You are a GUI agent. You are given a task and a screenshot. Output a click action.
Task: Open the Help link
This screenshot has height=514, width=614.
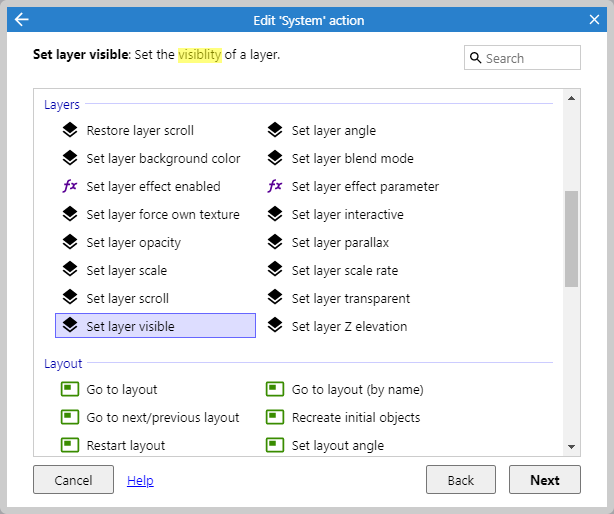pyautogui.click(x=140, y=480)
